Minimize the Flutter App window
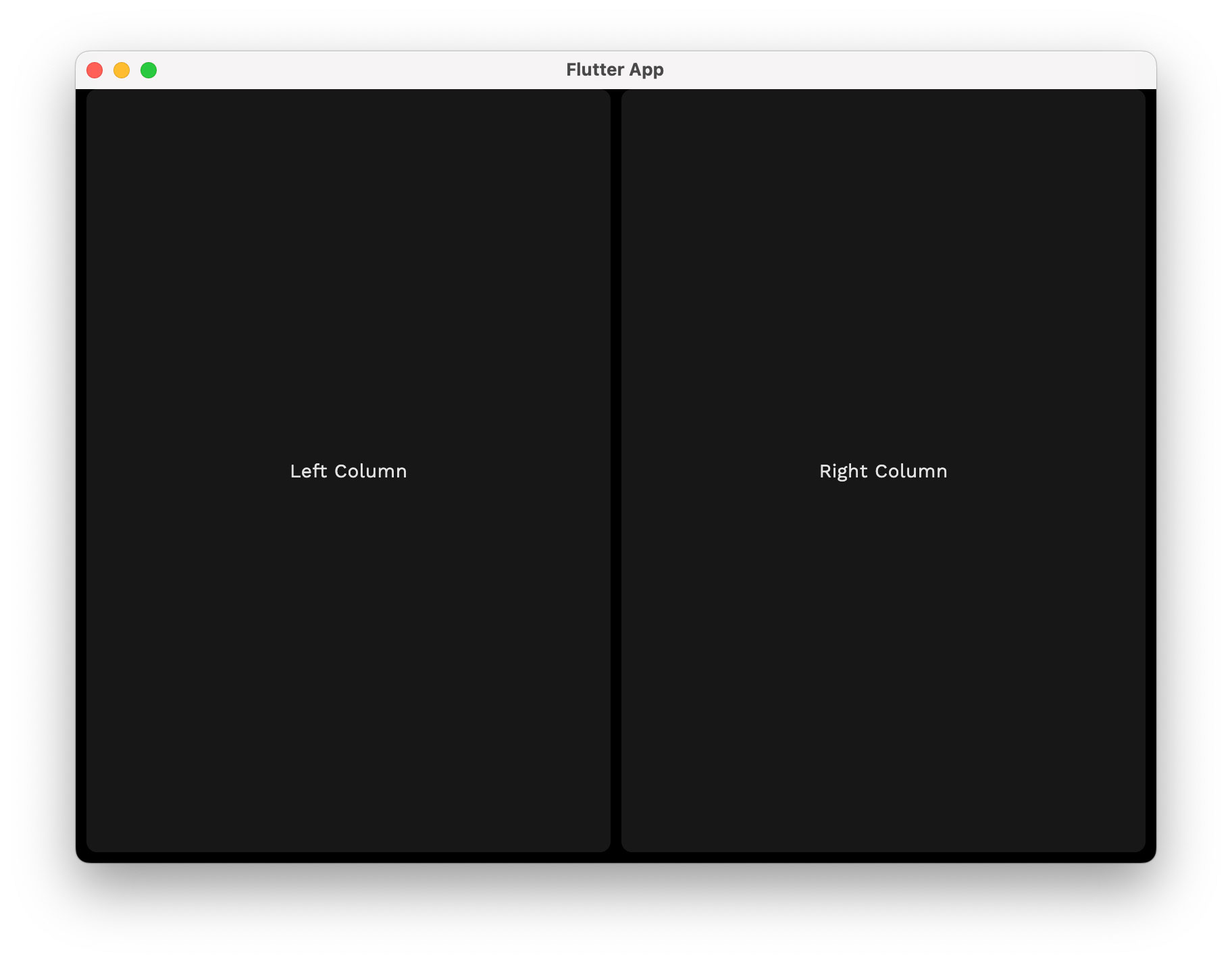Image resolution: width=1232 pixels, height=963 pixels. coord(122,70)
